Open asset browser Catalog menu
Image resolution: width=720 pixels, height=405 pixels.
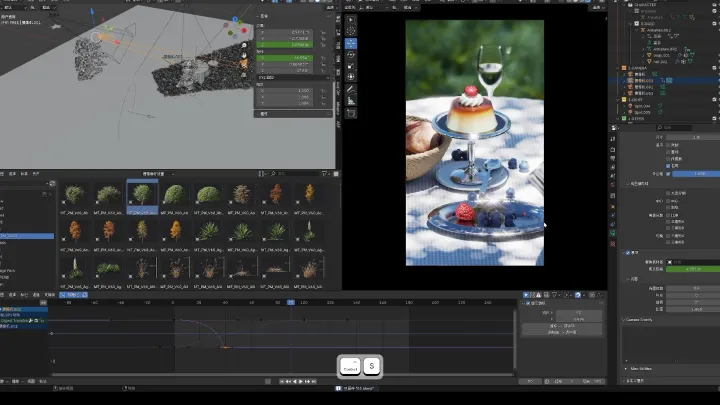24,174
